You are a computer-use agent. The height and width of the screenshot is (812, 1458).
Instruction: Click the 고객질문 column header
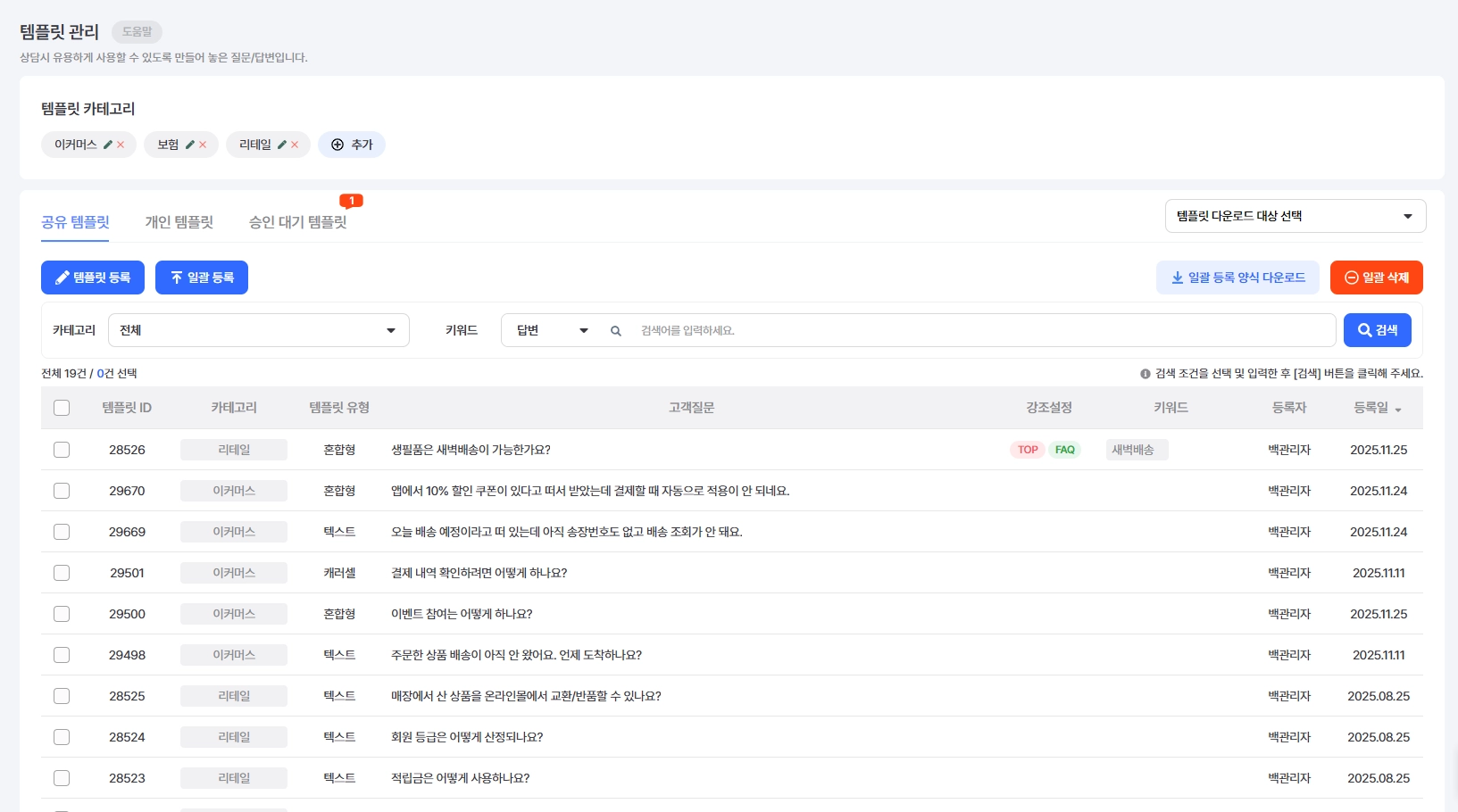coord(692,408)
